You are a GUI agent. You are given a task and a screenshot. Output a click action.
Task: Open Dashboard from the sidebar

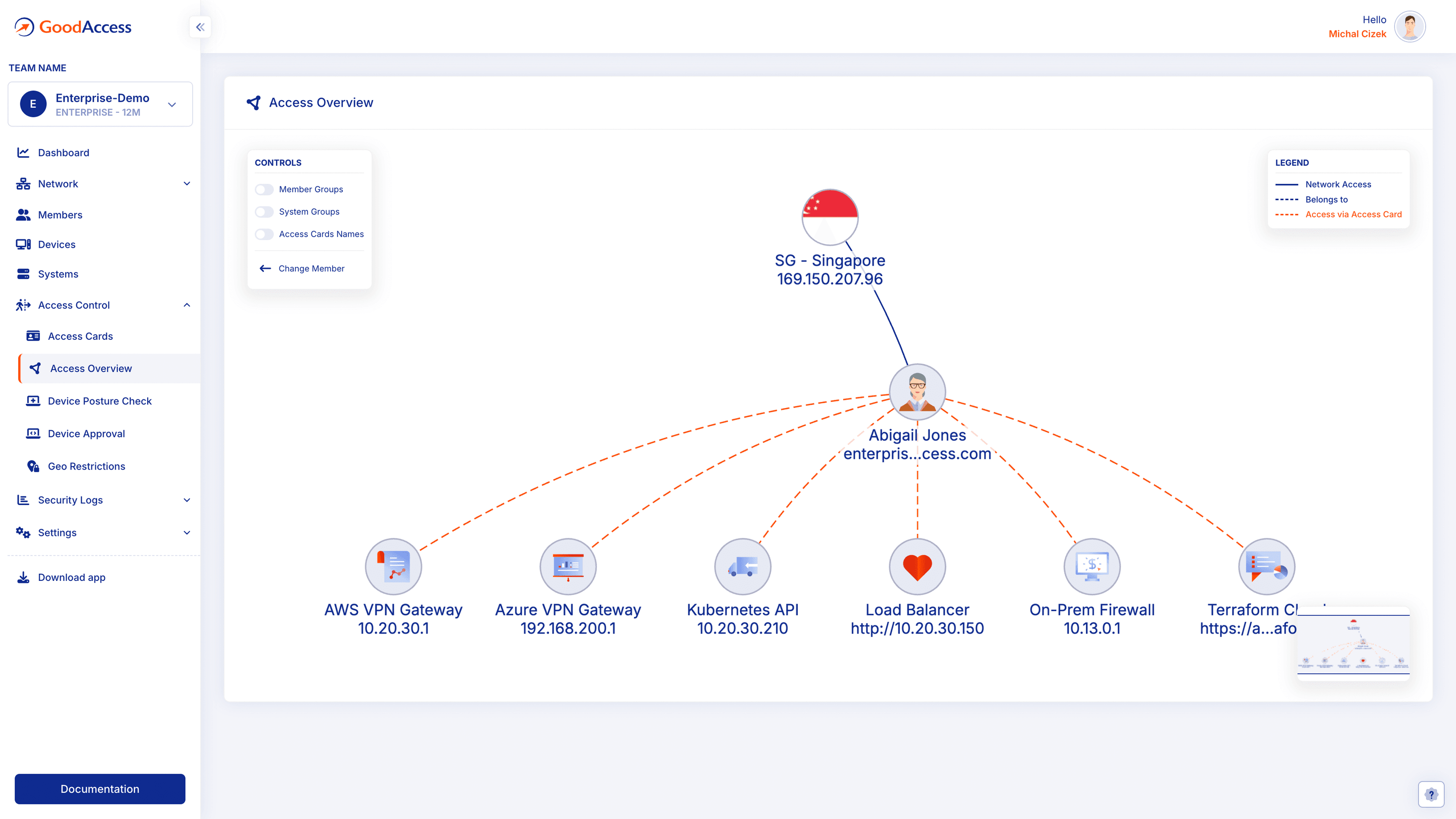pyautogui.click(x=63, y=153)
